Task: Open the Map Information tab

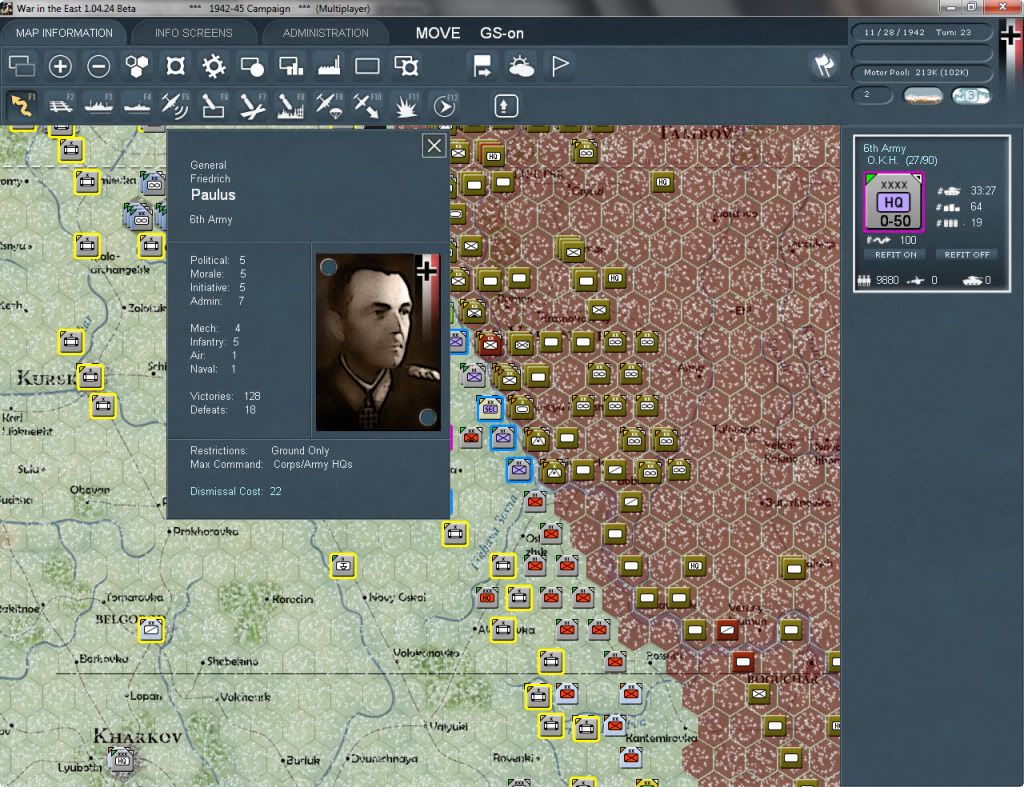Action: [x=64, y=33]
